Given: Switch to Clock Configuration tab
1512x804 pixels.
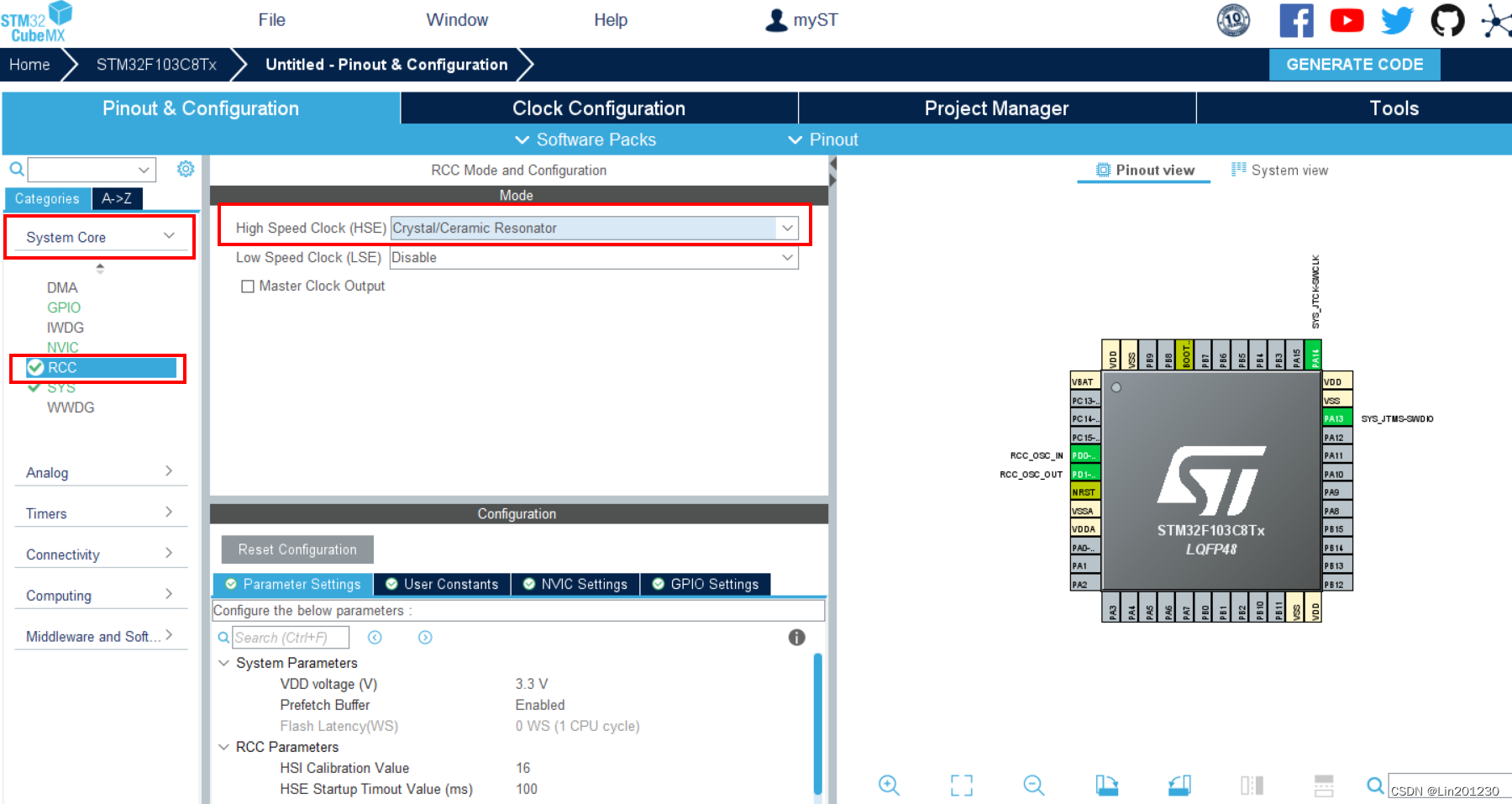Looking at the screenshot, I should [x=599, y=108].
